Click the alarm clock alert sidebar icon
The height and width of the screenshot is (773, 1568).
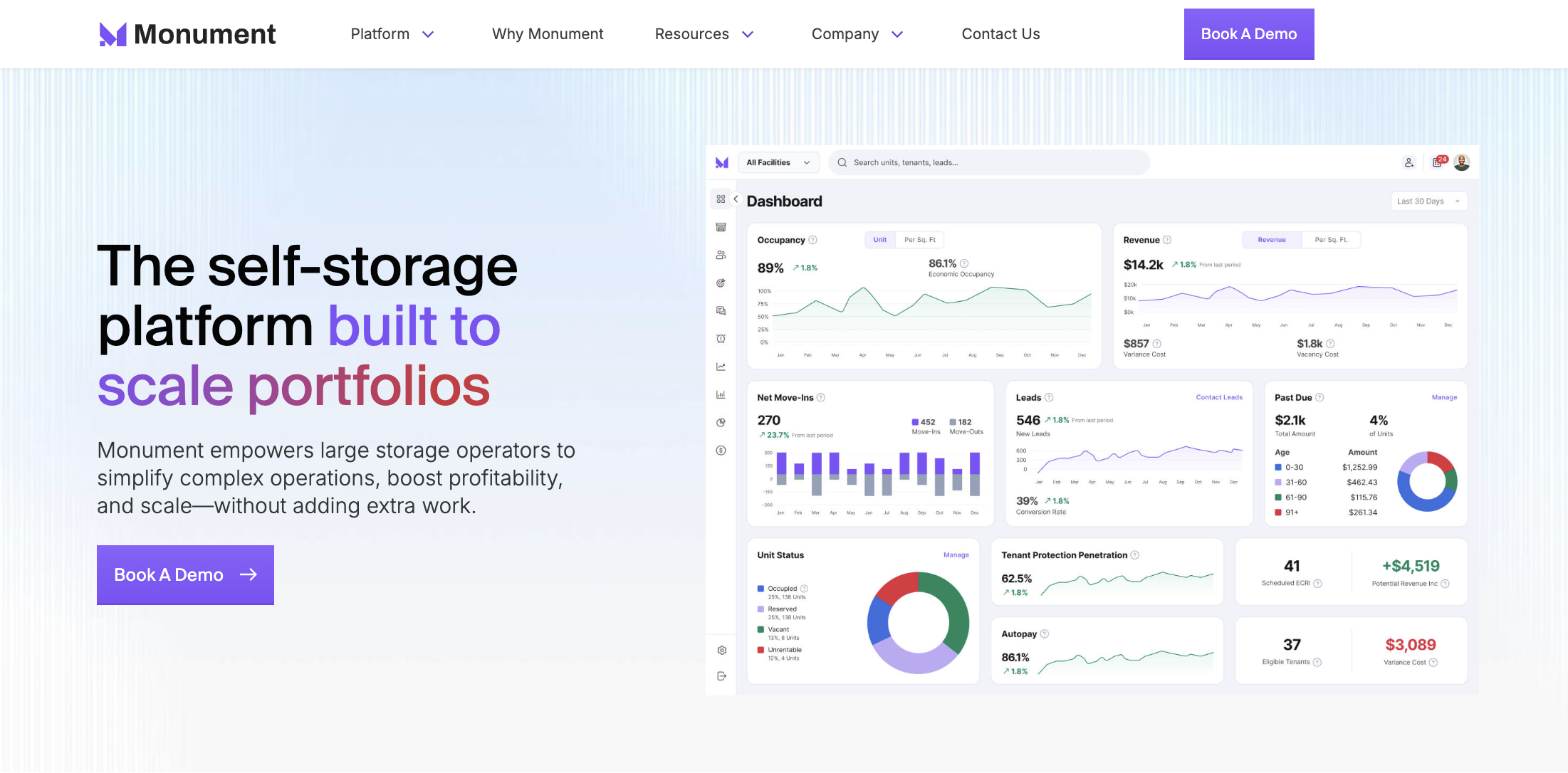[721, 339]
